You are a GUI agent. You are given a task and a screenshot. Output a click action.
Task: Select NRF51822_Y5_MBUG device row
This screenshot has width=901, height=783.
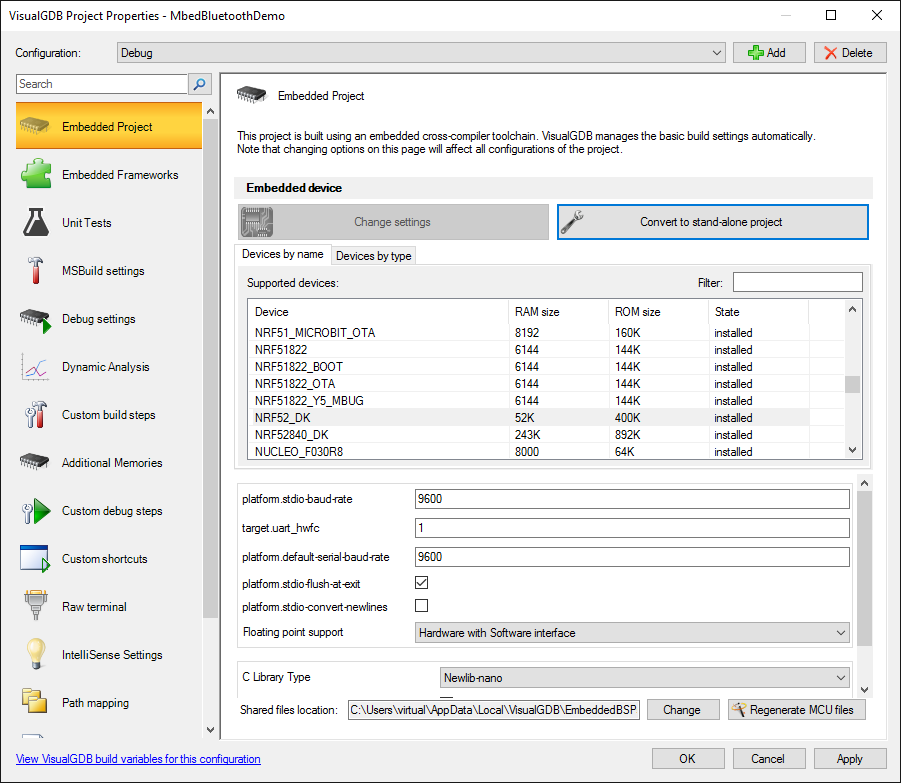coord(529,400)
